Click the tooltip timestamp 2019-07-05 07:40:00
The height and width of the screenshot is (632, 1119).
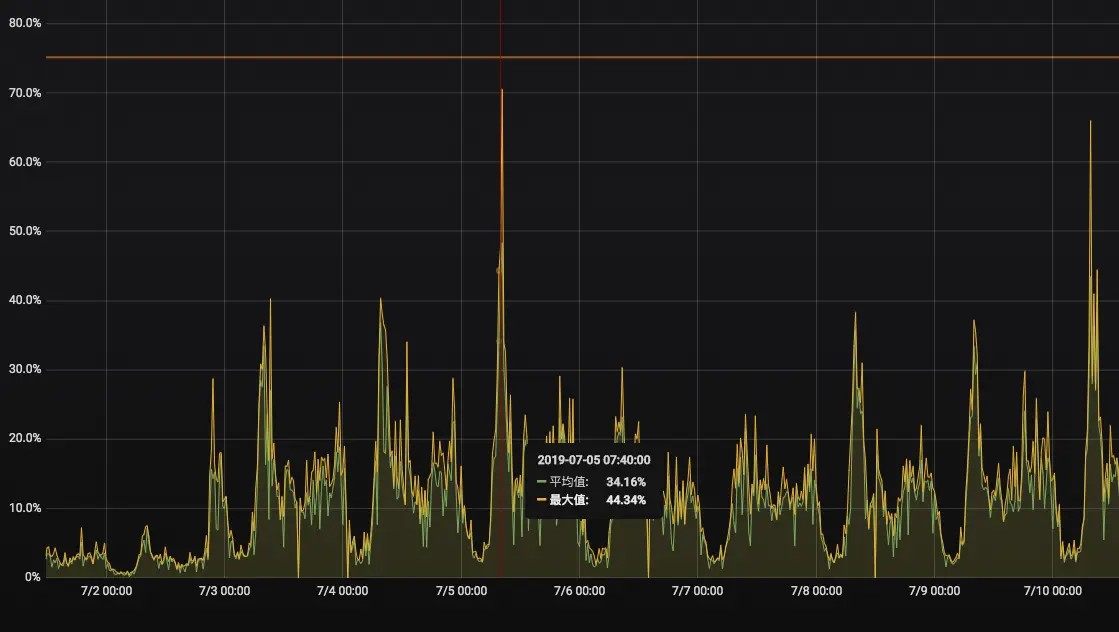(x=594, y=460)
